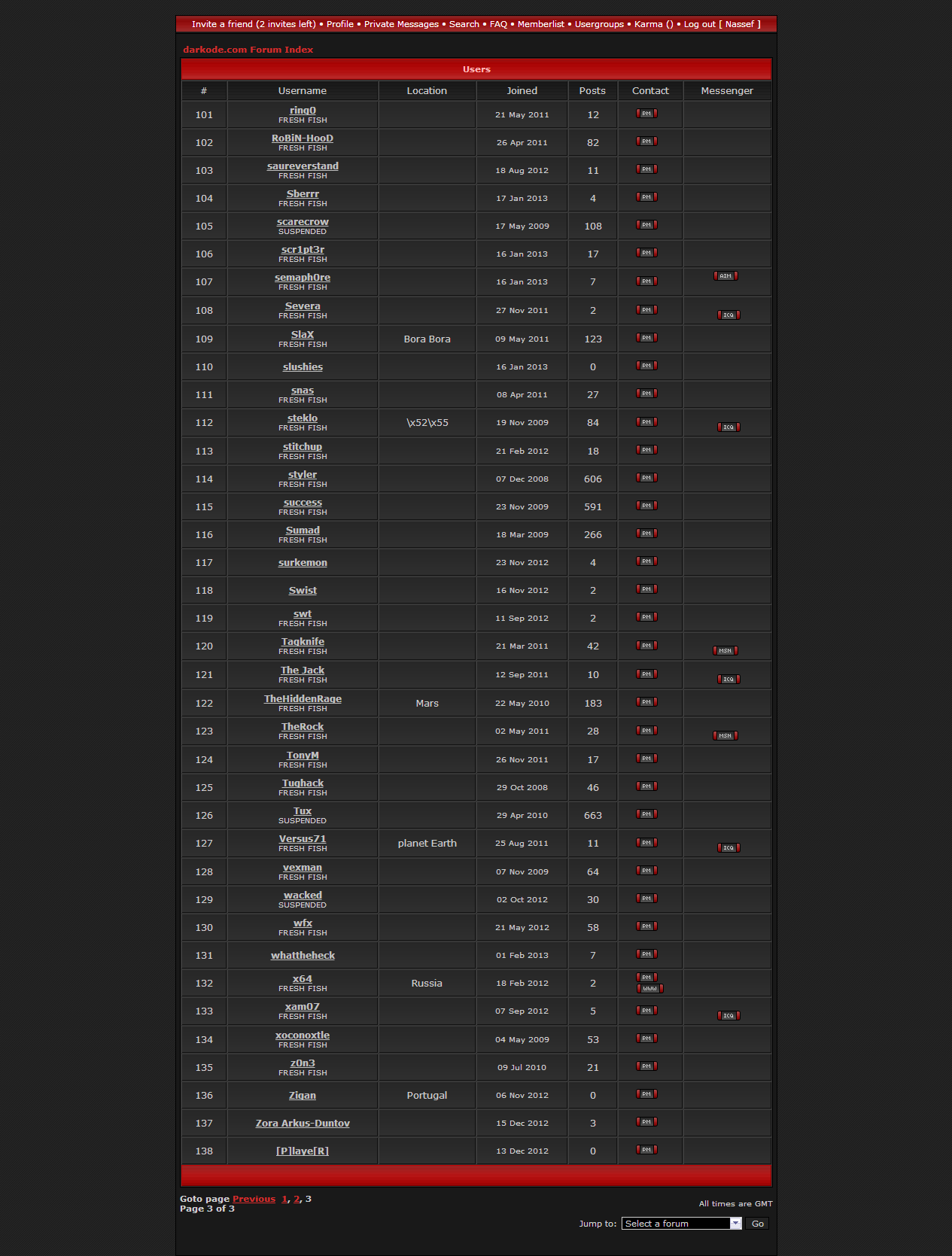Click the Go button
Screen dimensions: 952x1256
pos(757,1224)
